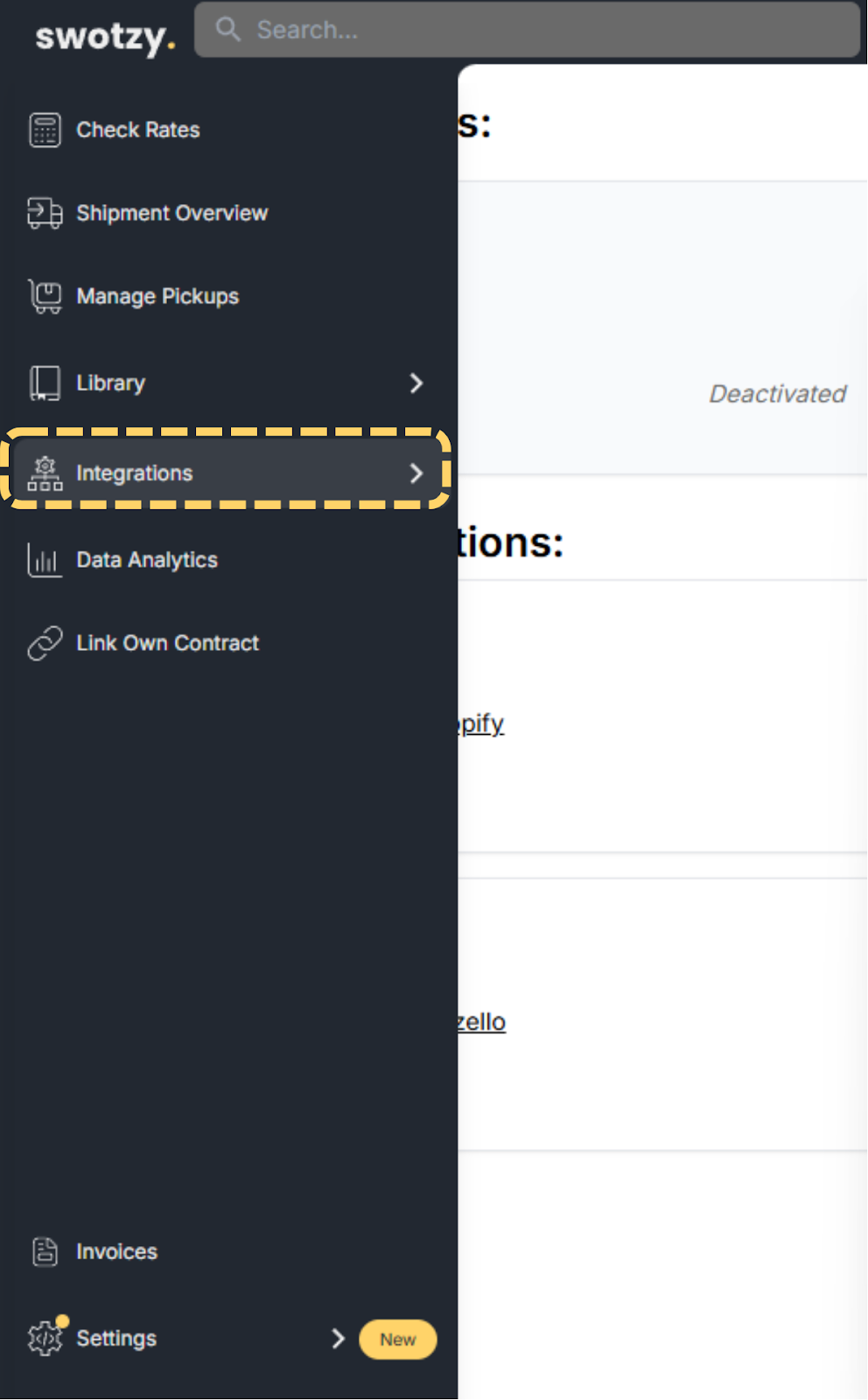Follow the partially visible 'zello' link
Screen dimensions: 868x1400
pos(481,1022)
